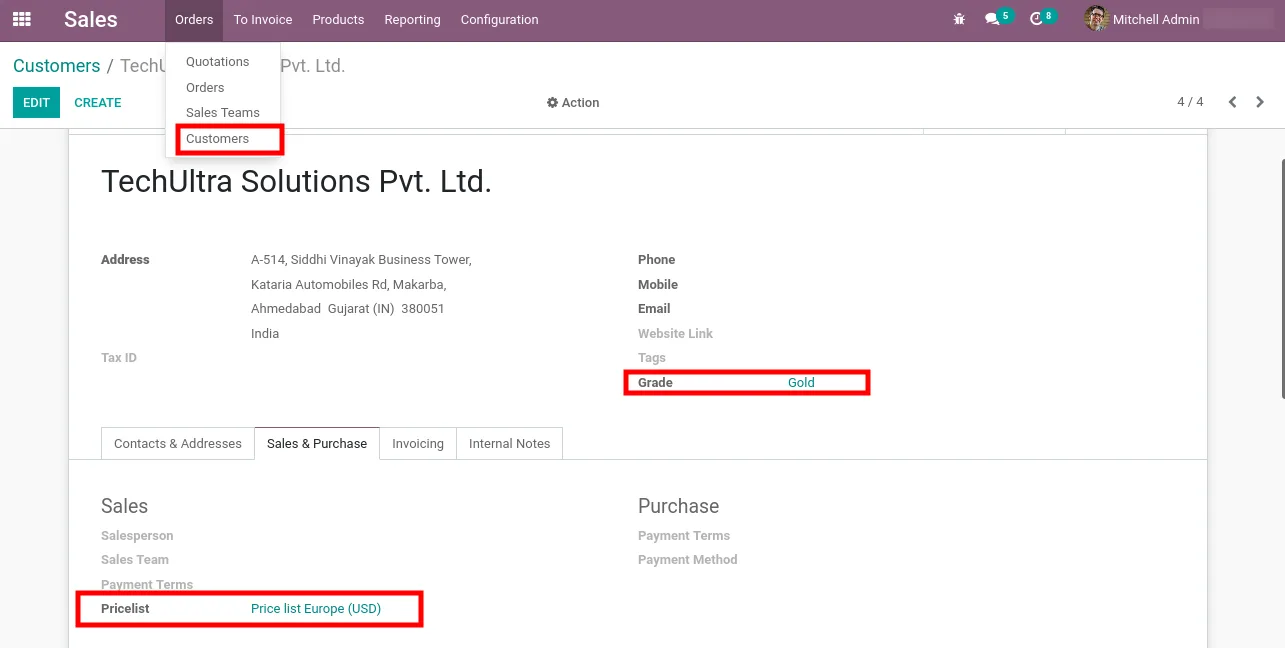The image size is (1285, 648).
Task: Open the Reporting menu
Action: (412, 20)
